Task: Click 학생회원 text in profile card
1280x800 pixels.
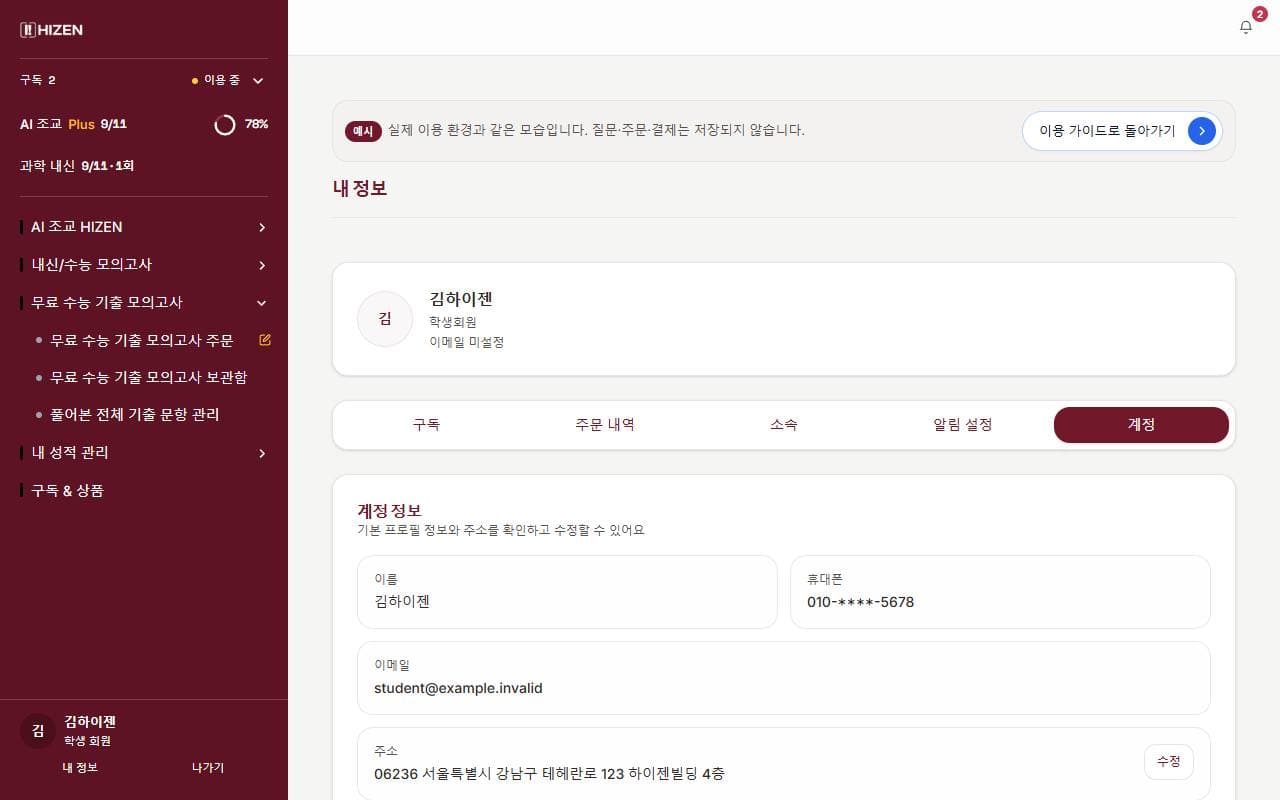Action: coord(453,322)
